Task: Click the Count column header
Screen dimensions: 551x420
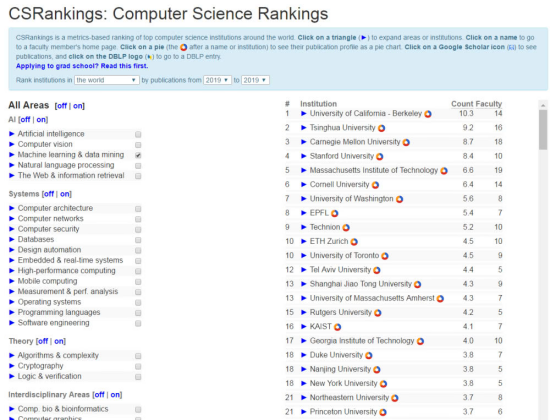Action: (462, 104)
